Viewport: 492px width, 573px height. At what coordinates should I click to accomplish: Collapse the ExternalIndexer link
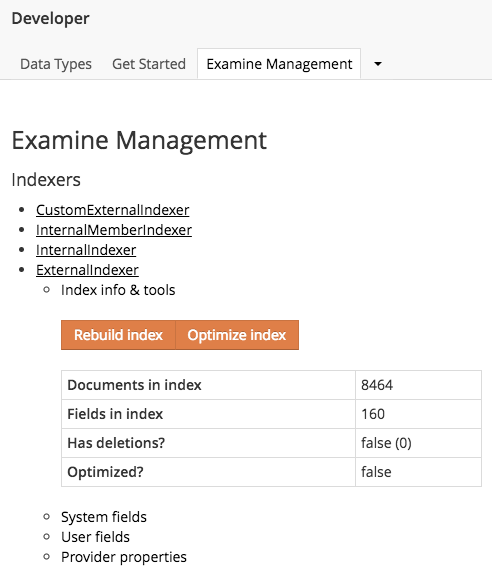coord(87,270)
